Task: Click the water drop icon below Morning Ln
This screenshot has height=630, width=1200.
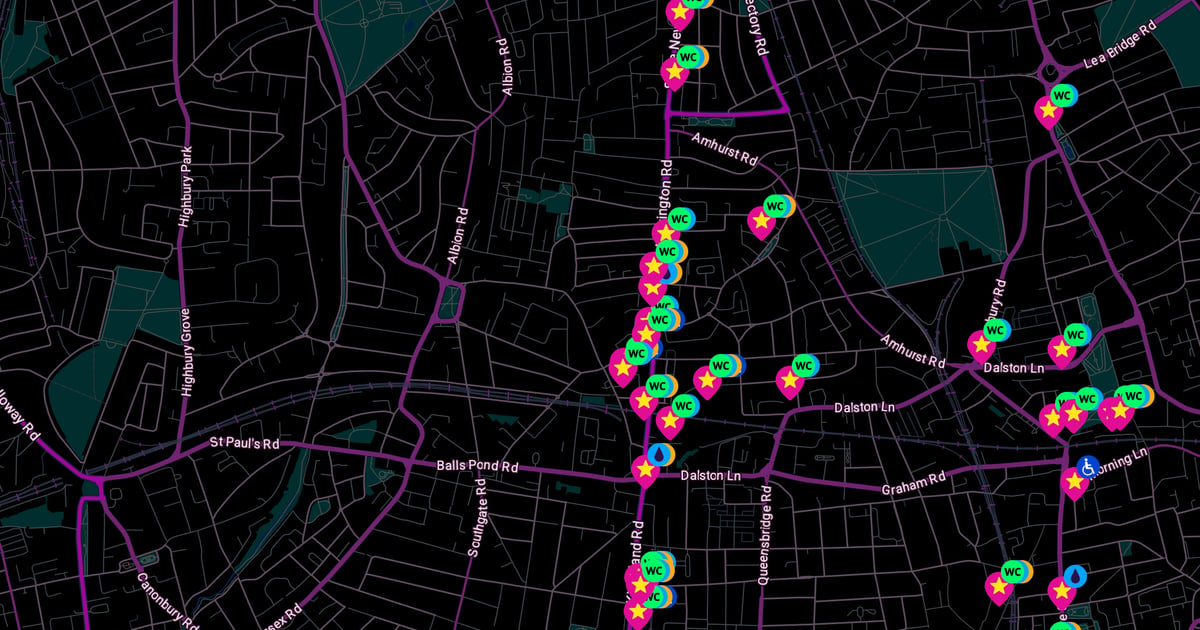Action: tap(1075, 576)
